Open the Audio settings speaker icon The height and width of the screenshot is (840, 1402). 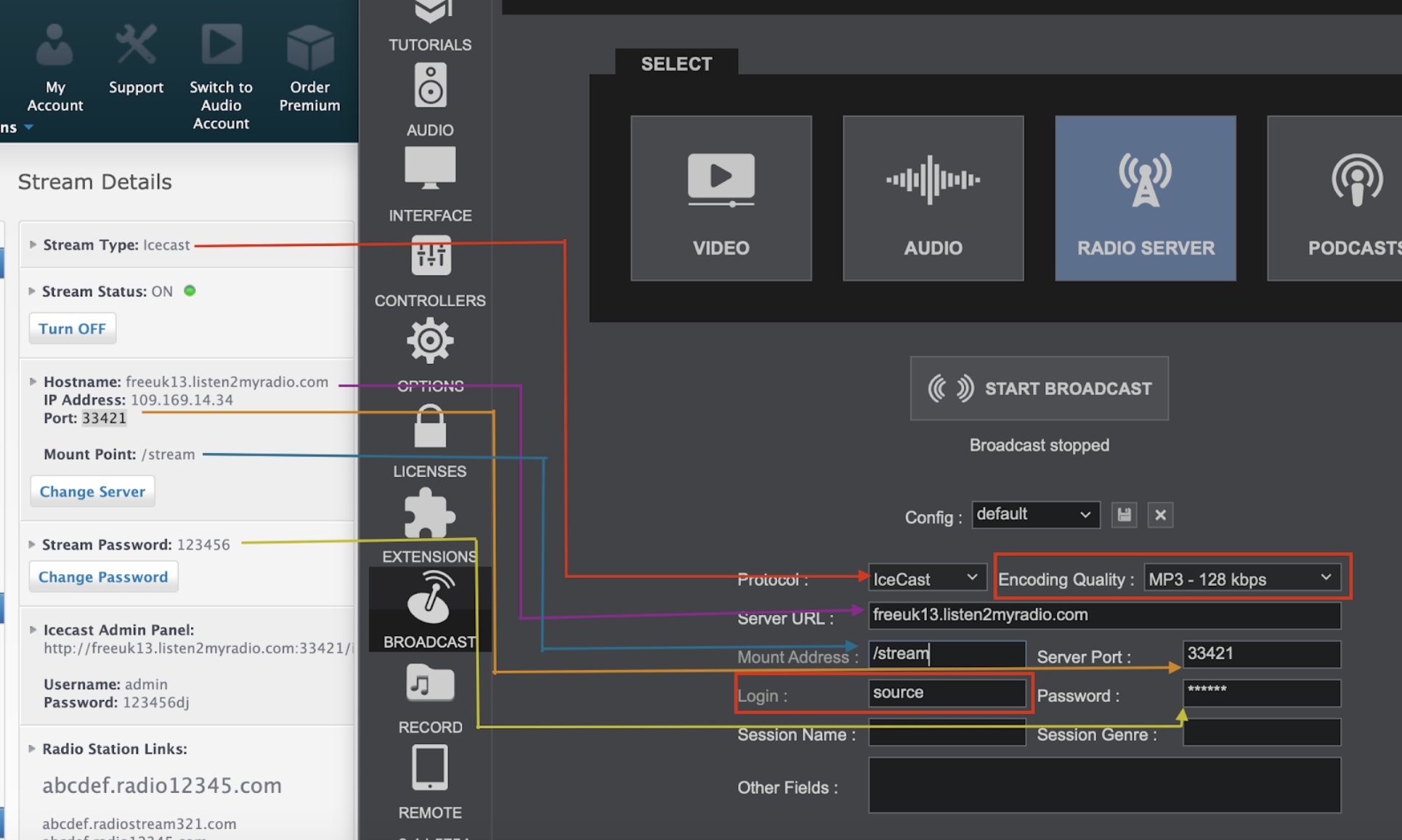point(430,86)
